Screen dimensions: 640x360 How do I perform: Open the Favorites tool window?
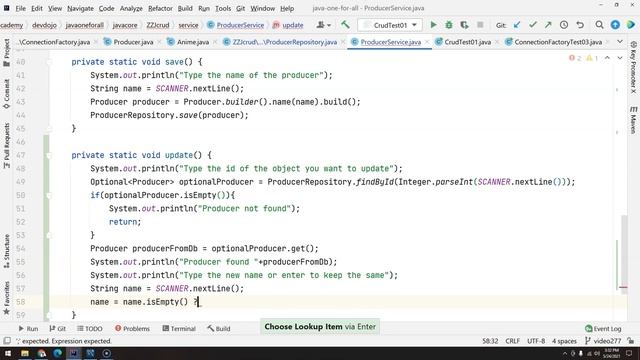(x=7, y=298)
